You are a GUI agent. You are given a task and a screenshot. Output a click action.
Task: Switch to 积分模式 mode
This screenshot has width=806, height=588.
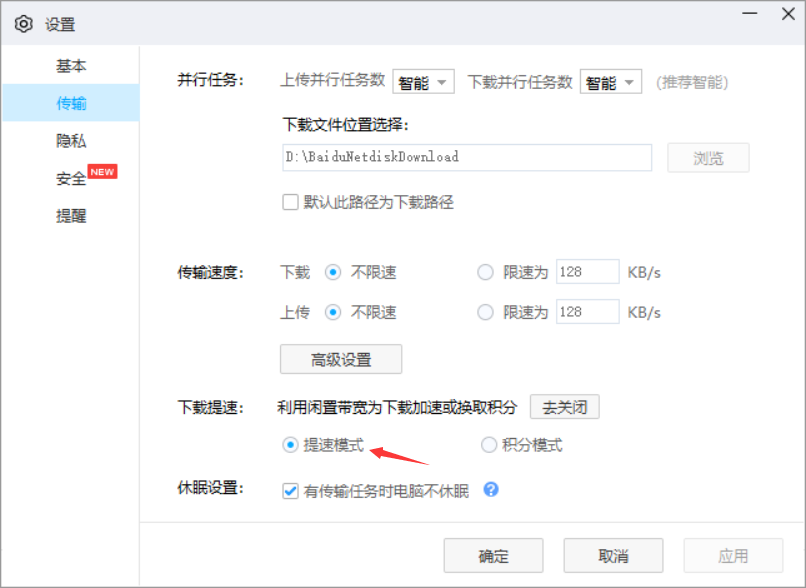(x=489, y=444)
